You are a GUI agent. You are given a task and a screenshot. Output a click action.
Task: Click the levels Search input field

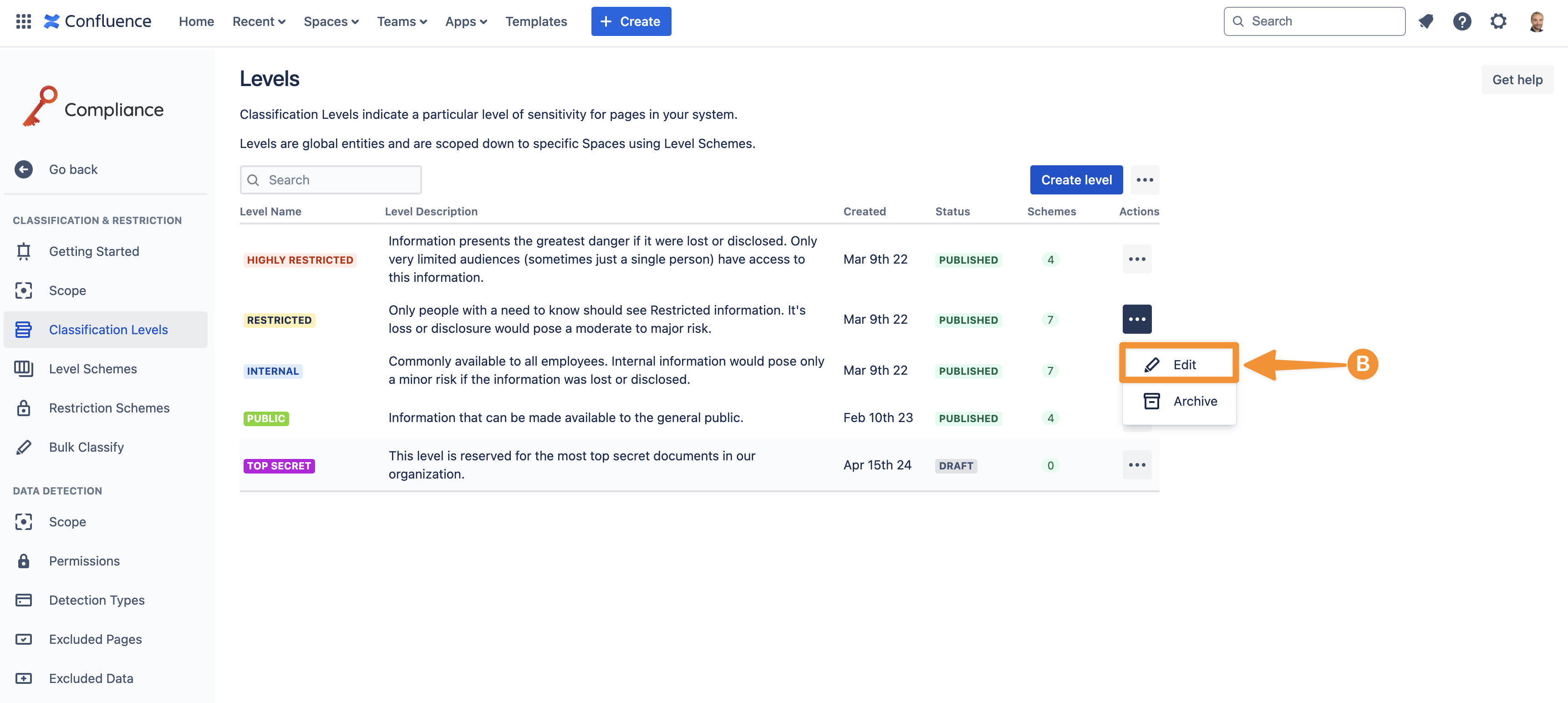(331, 179)
